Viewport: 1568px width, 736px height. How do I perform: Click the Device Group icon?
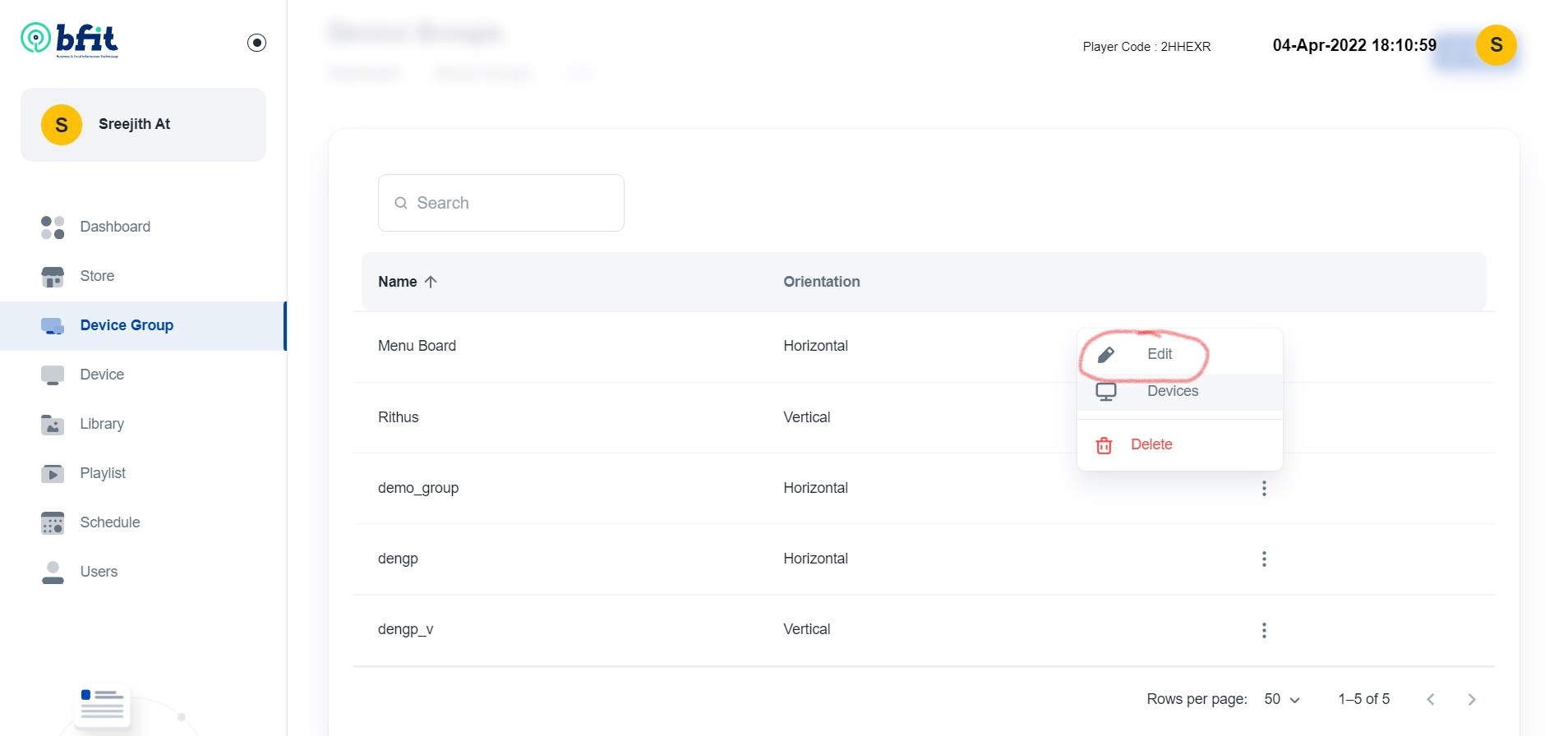(x=53, y=326)
